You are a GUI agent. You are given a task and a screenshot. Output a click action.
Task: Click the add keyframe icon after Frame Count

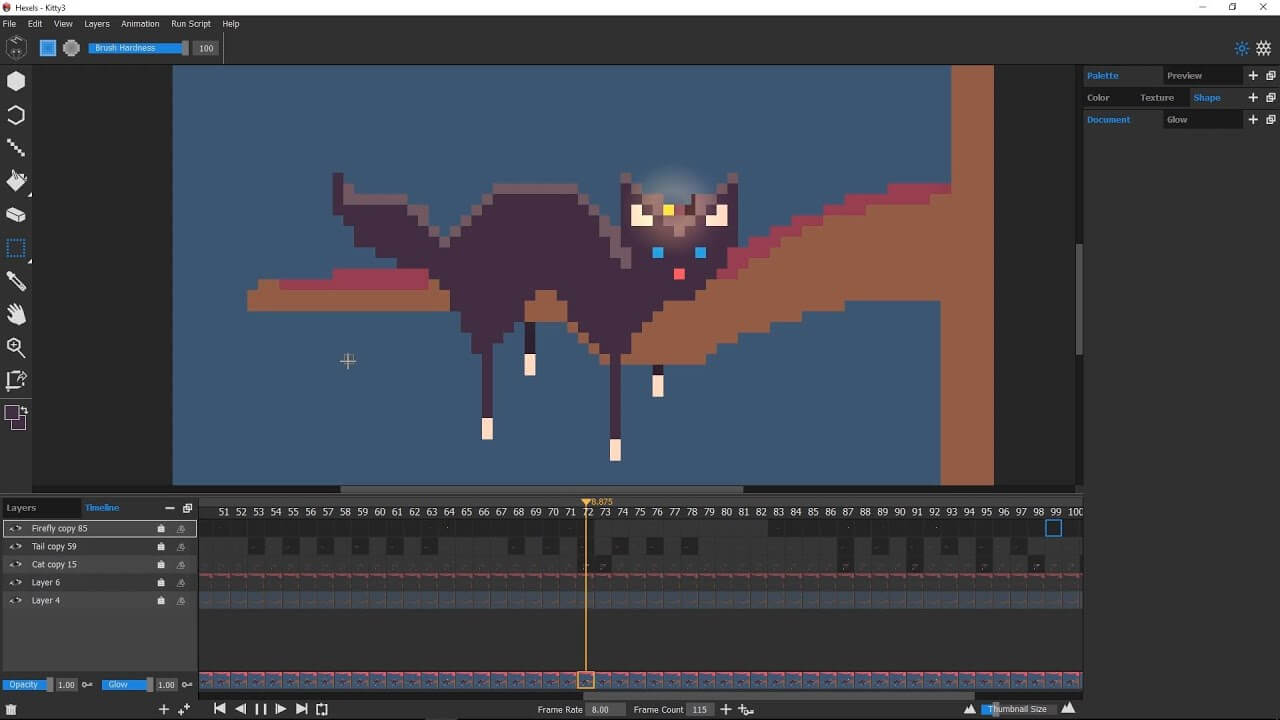point(746,709)
